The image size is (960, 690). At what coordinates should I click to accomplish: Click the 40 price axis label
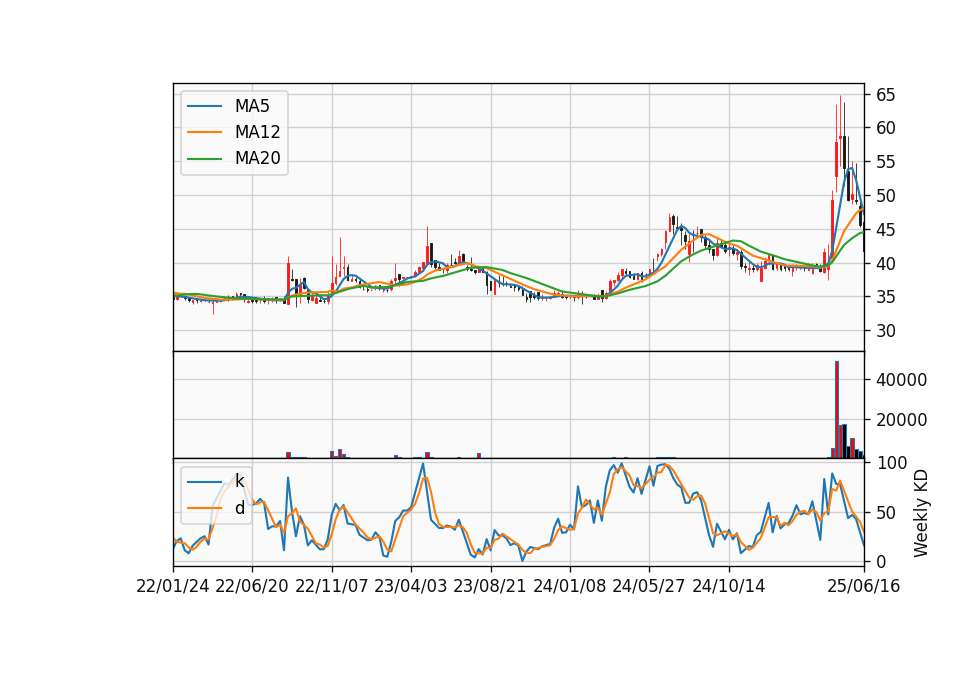[x=885, y=264]
